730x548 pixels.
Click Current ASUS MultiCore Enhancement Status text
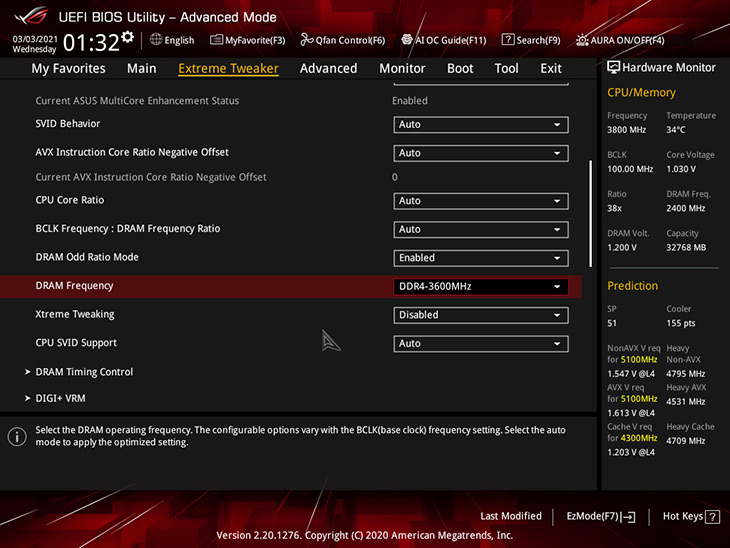click(137, 101)
